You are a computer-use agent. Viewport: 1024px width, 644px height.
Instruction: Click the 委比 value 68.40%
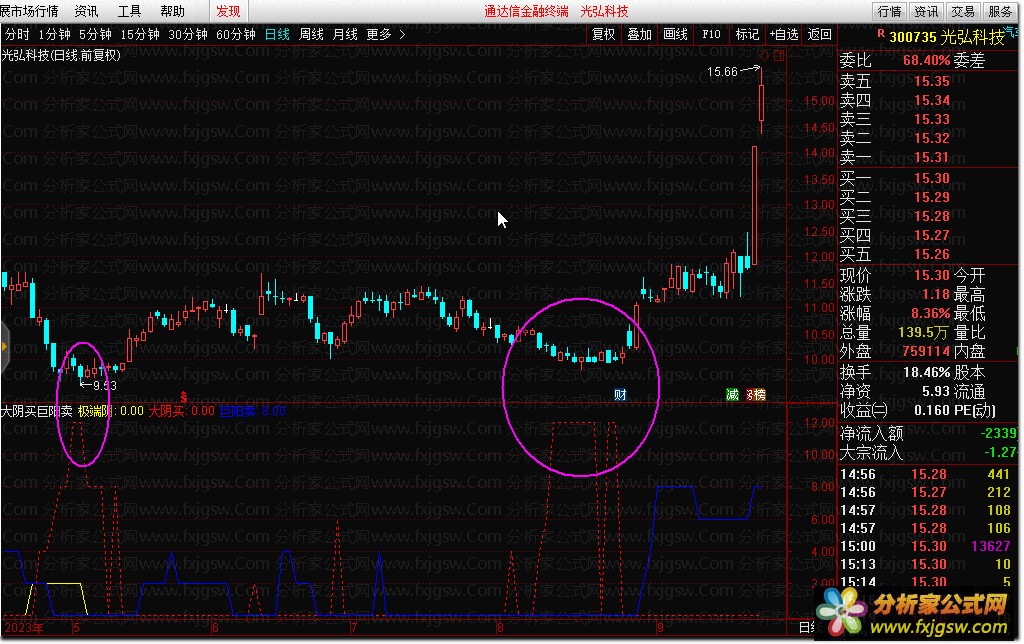point(927,61)
